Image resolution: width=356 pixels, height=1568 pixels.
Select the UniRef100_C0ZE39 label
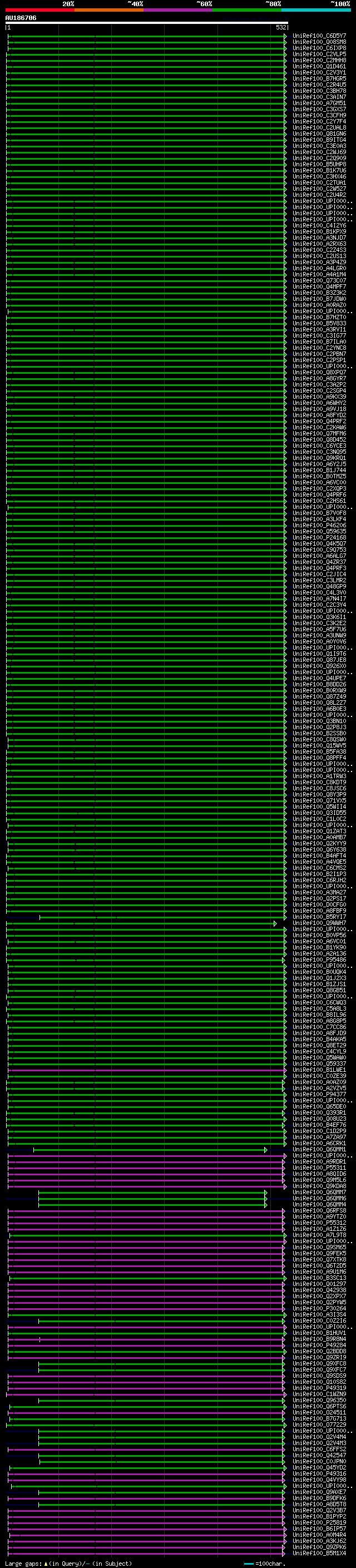[319, 1076]
